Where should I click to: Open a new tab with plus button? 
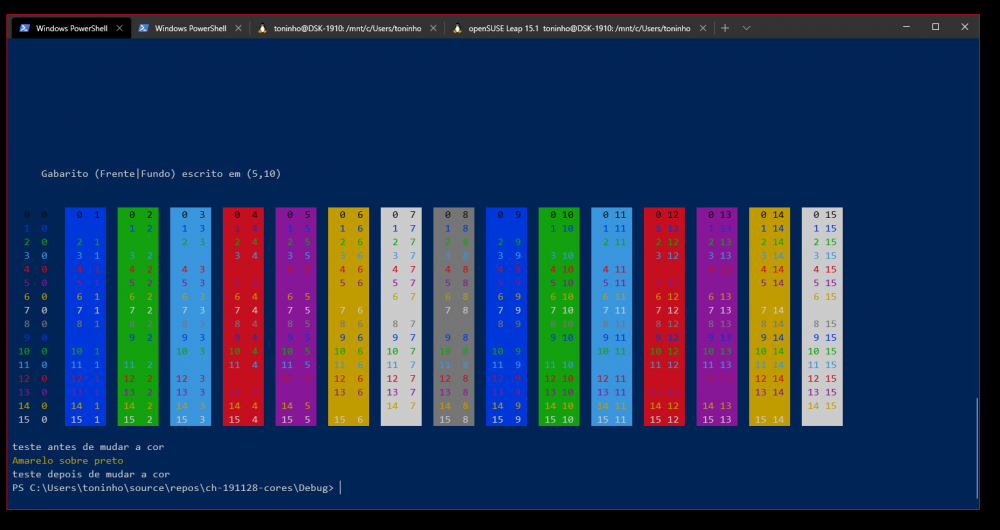click(x=724, y=28)
